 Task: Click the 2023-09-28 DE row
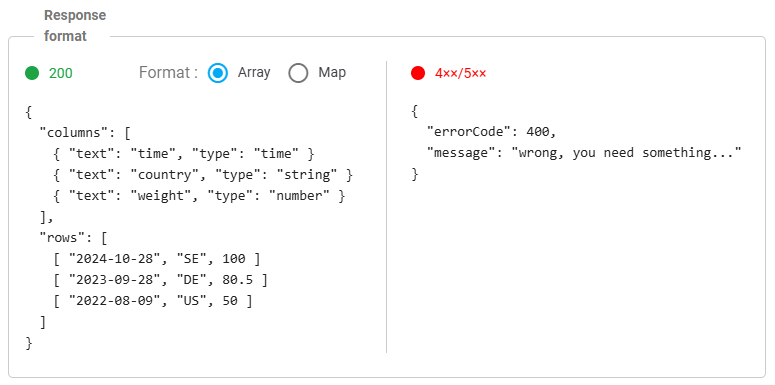click(x=160, y=280)
